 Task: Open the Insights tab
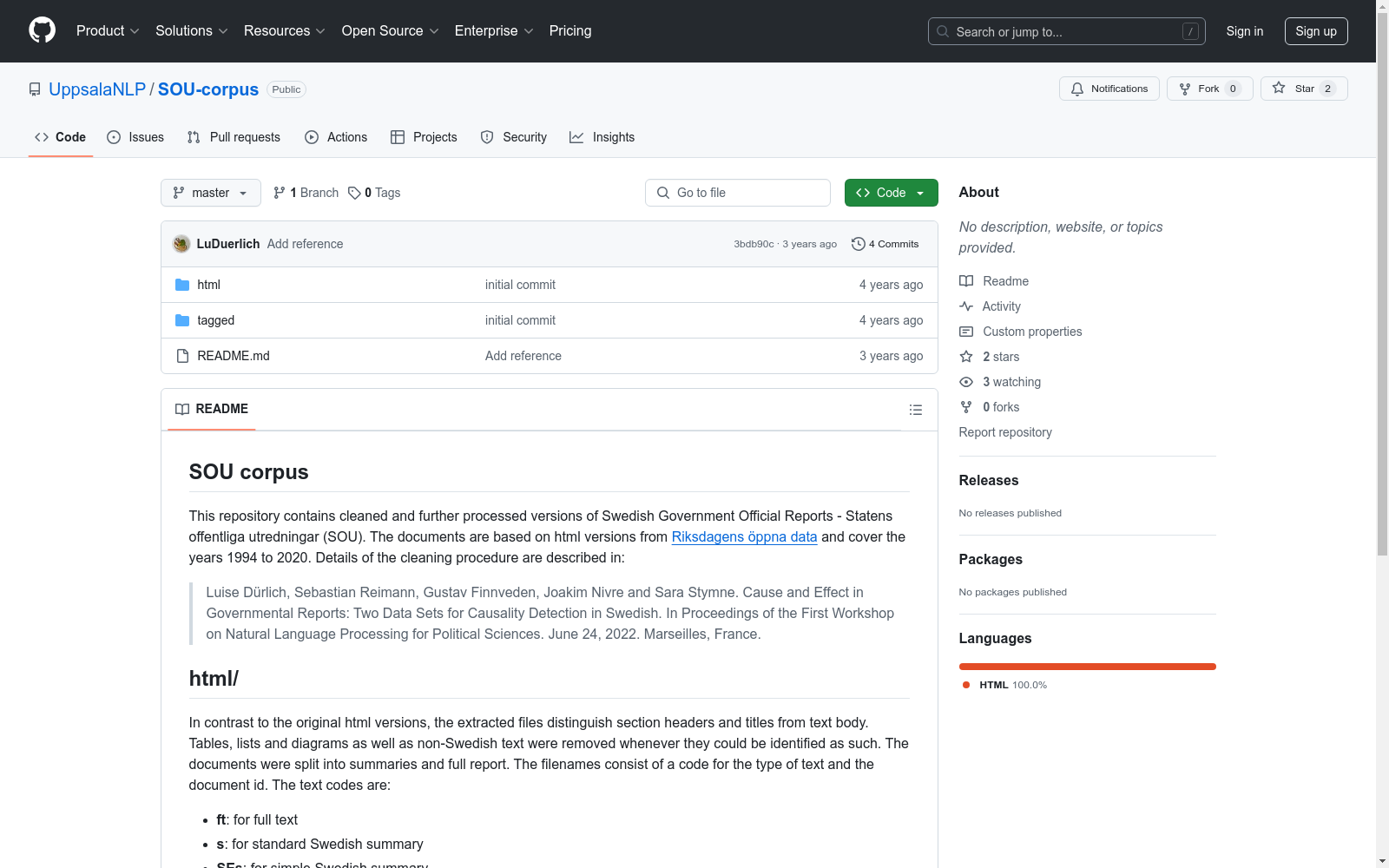[602, 137]
